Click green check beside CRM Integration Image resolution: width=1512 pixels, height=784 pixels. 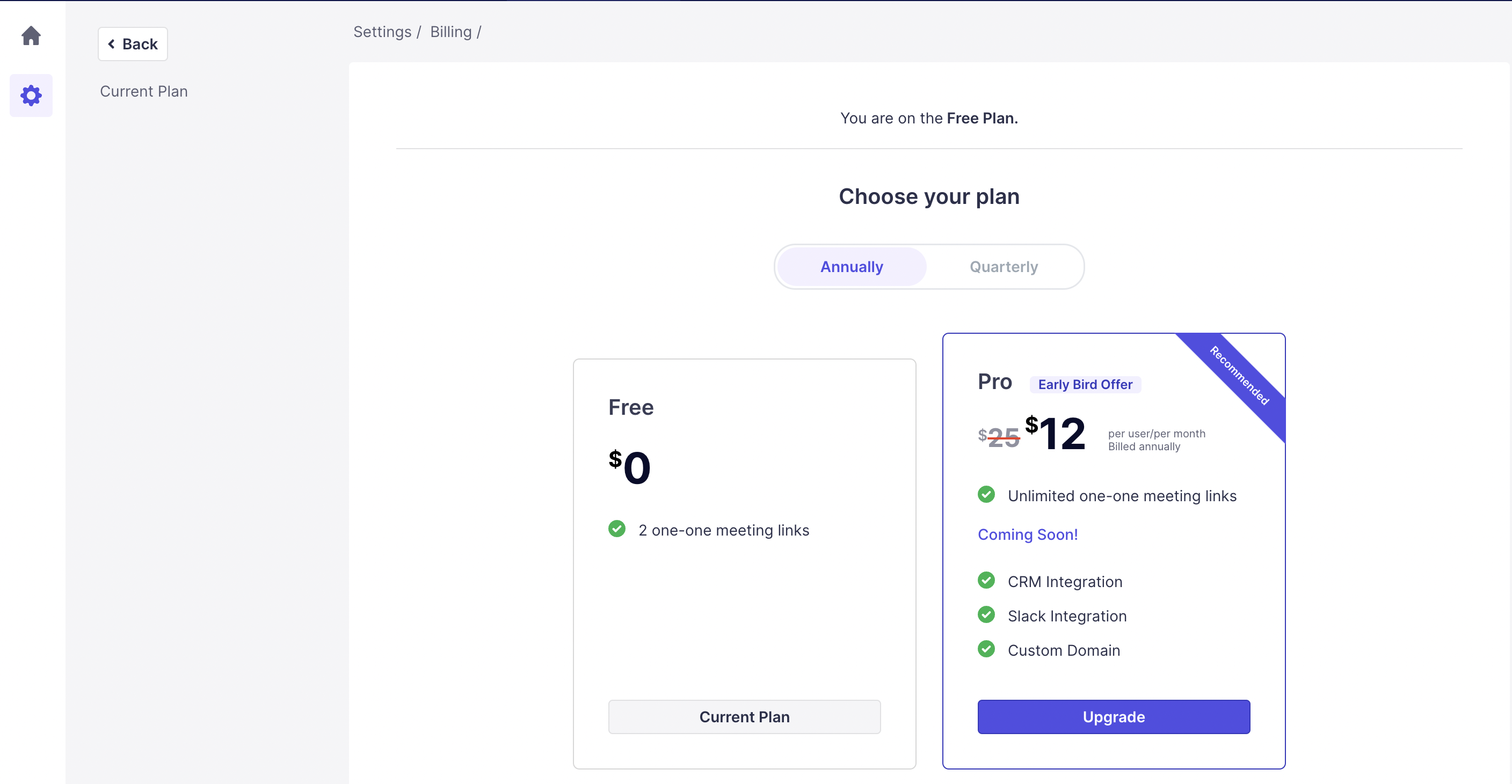(986, 581)
